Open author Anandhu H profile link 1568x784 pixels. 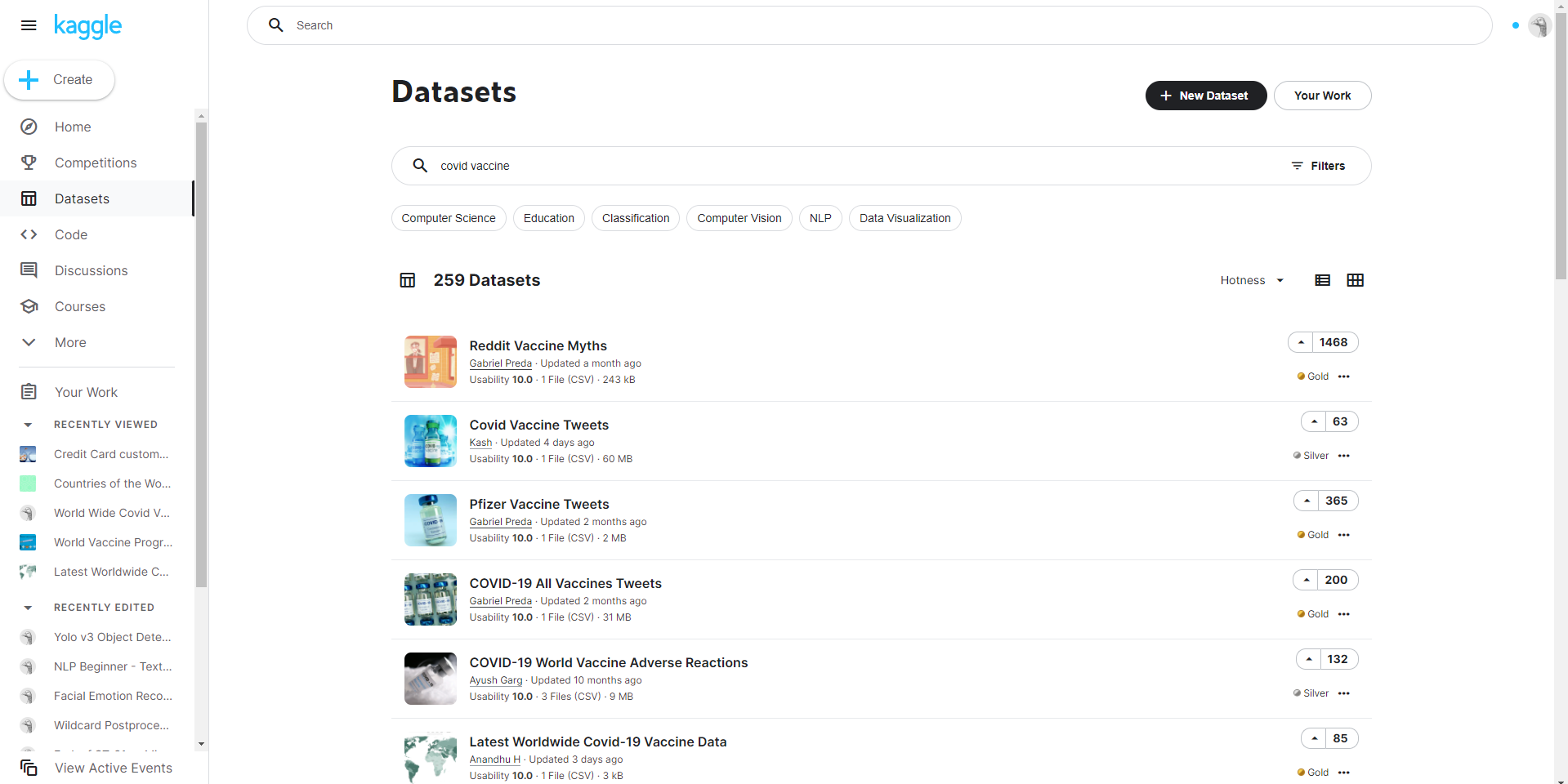(495, 759)
